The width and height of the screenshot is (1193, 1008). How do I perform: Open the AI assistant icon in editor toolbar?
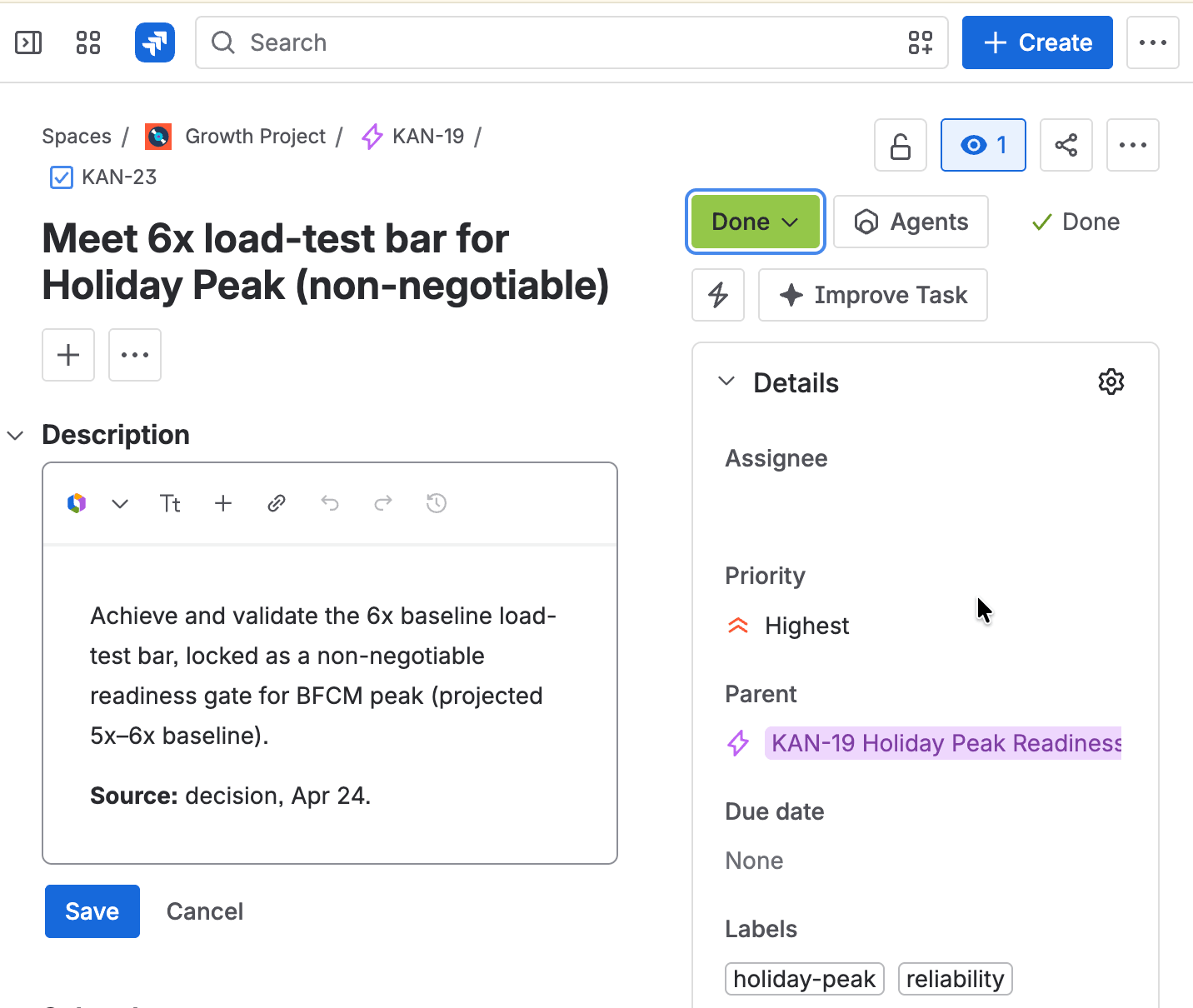(x=77, y=503)
